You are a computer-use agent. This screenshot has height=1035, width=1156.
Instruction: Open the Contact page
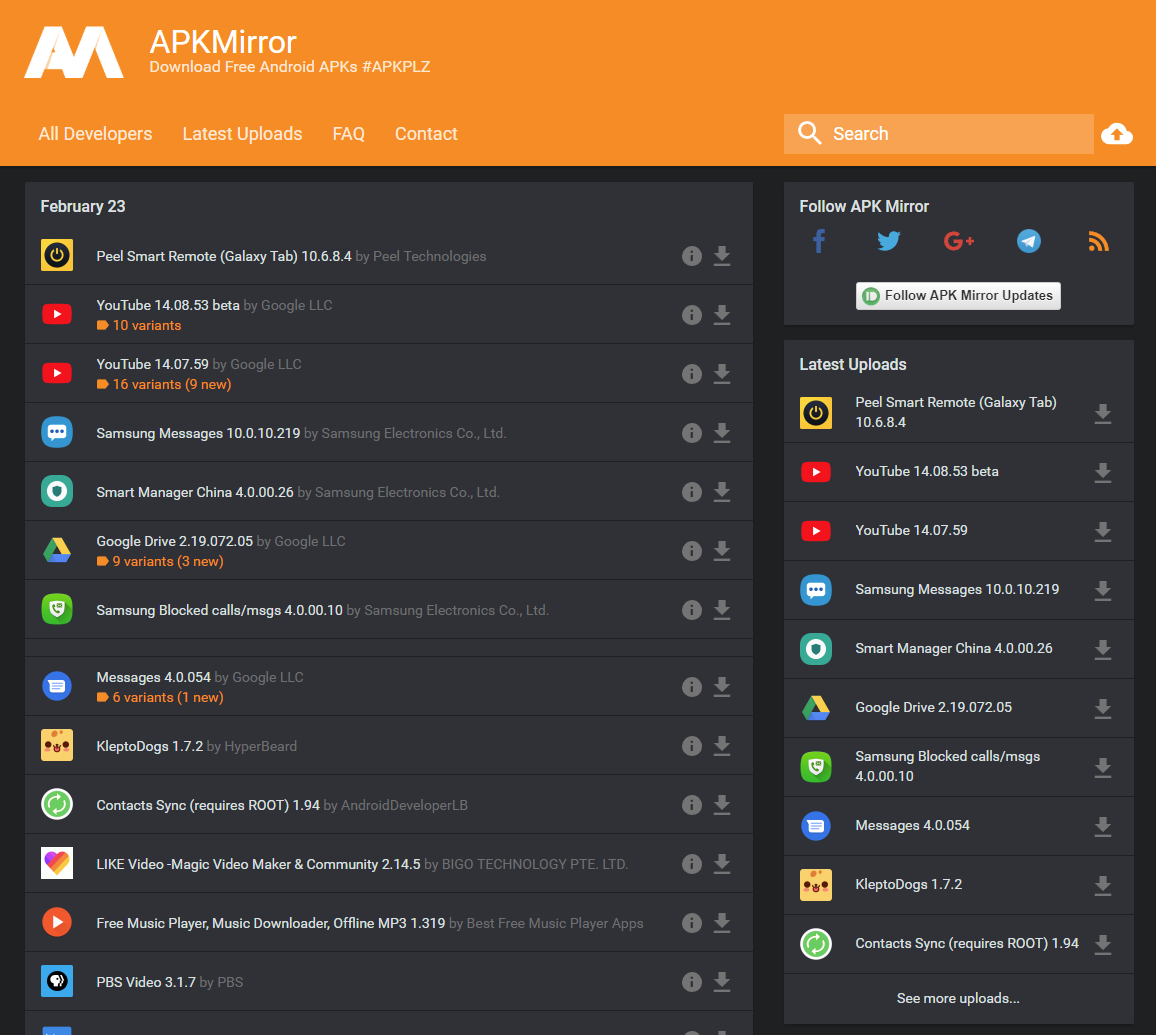click(x=426, y=134)
